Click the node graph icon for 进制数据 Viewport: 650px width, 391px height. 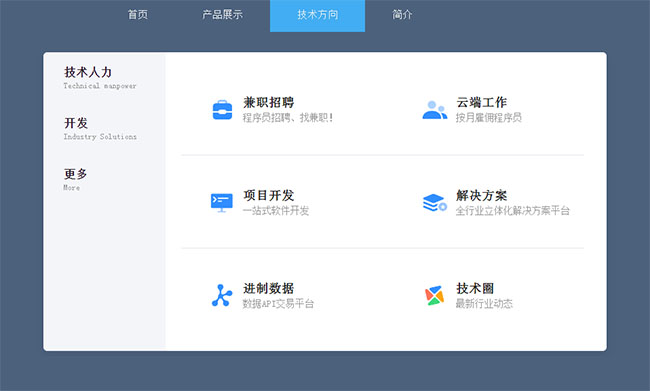(x=222, y=296)
